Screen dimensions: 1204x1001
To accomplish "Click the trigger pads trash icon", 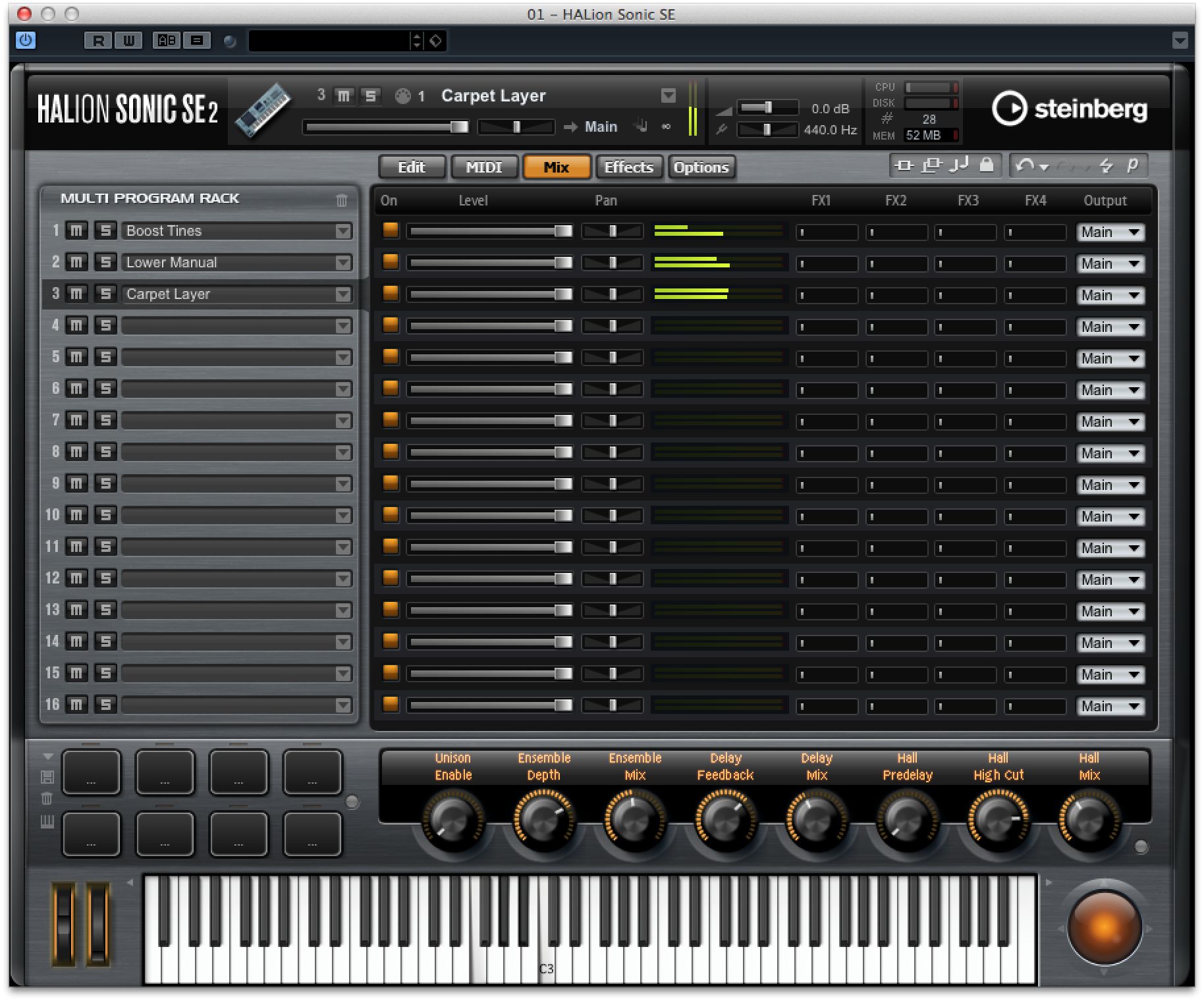I will tap(47, 799).
